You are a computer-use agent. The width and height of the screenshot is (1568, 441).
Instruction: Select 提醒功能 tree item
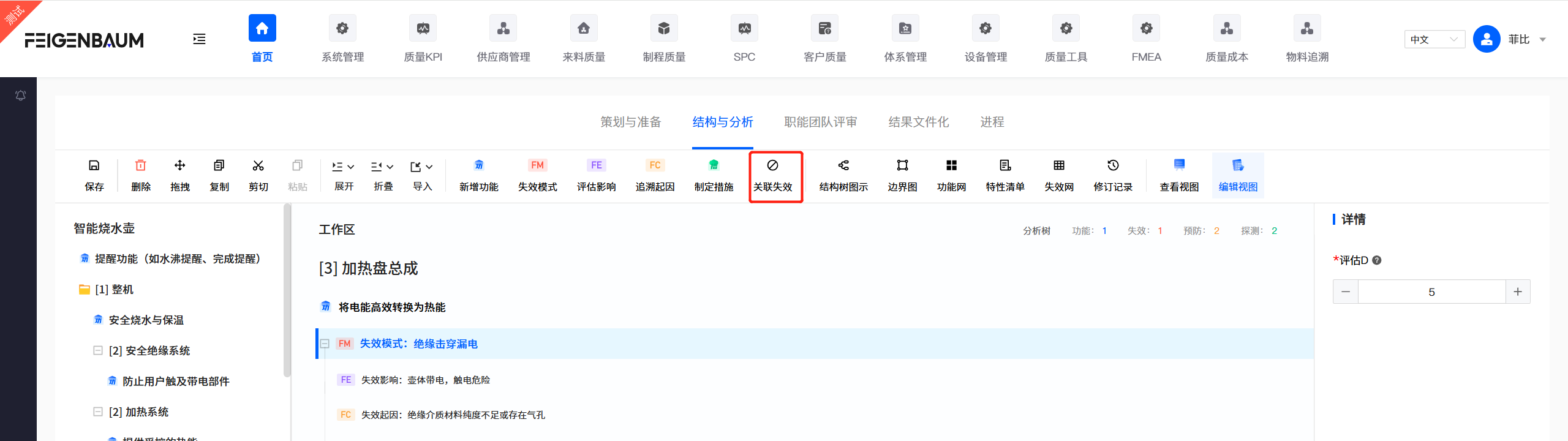[172, 258]
